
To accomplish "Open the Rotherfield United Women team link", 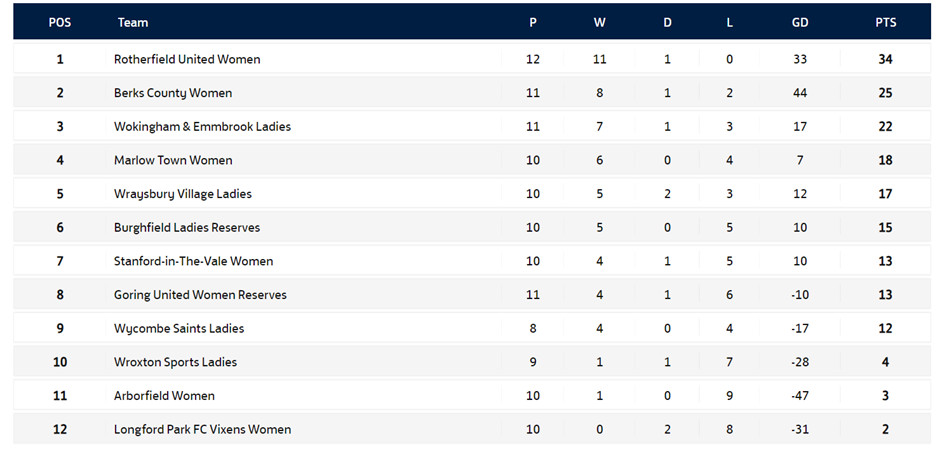I will coord(187,59).
